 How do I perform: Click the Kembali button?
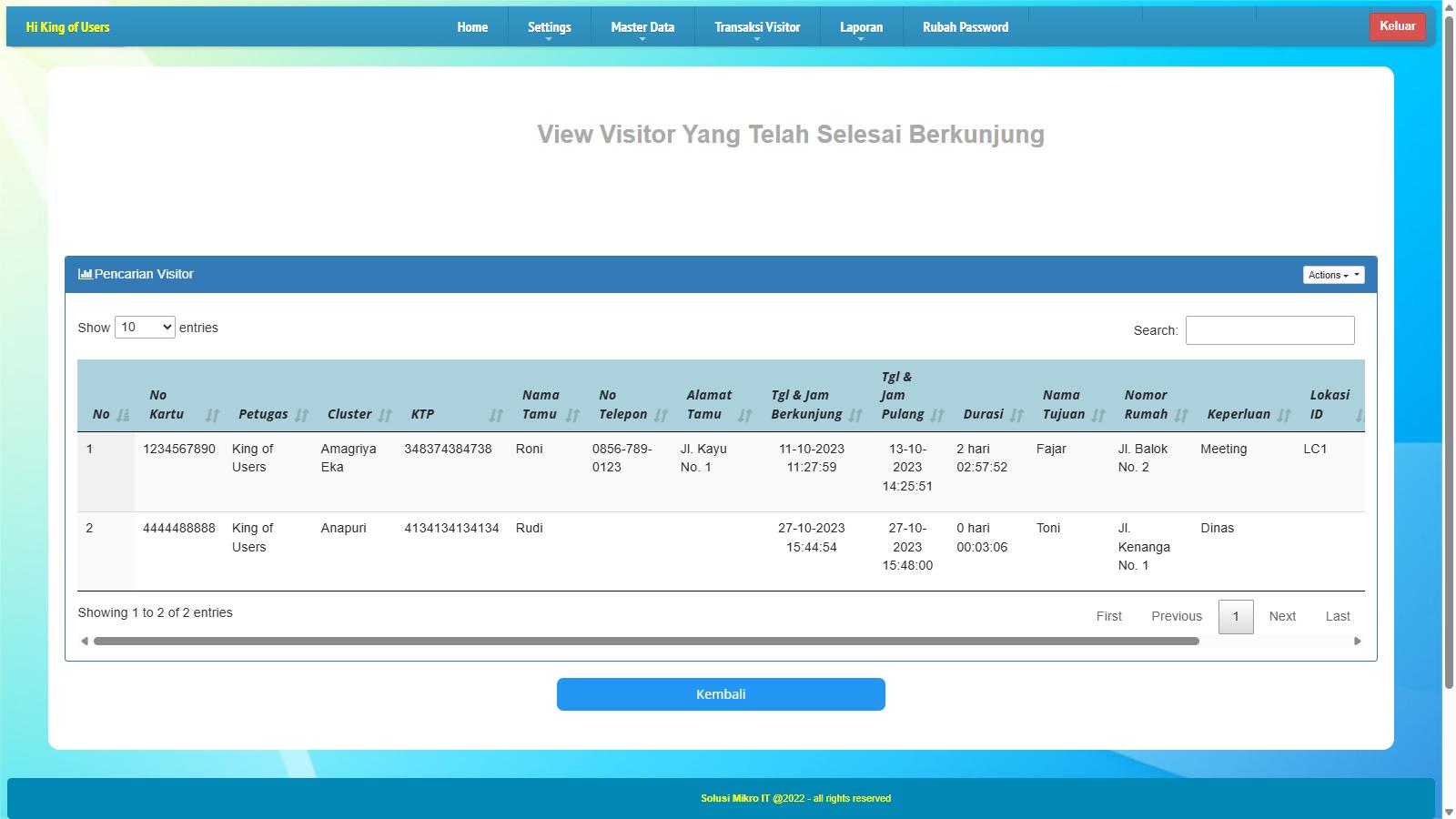tap(721, 694)
